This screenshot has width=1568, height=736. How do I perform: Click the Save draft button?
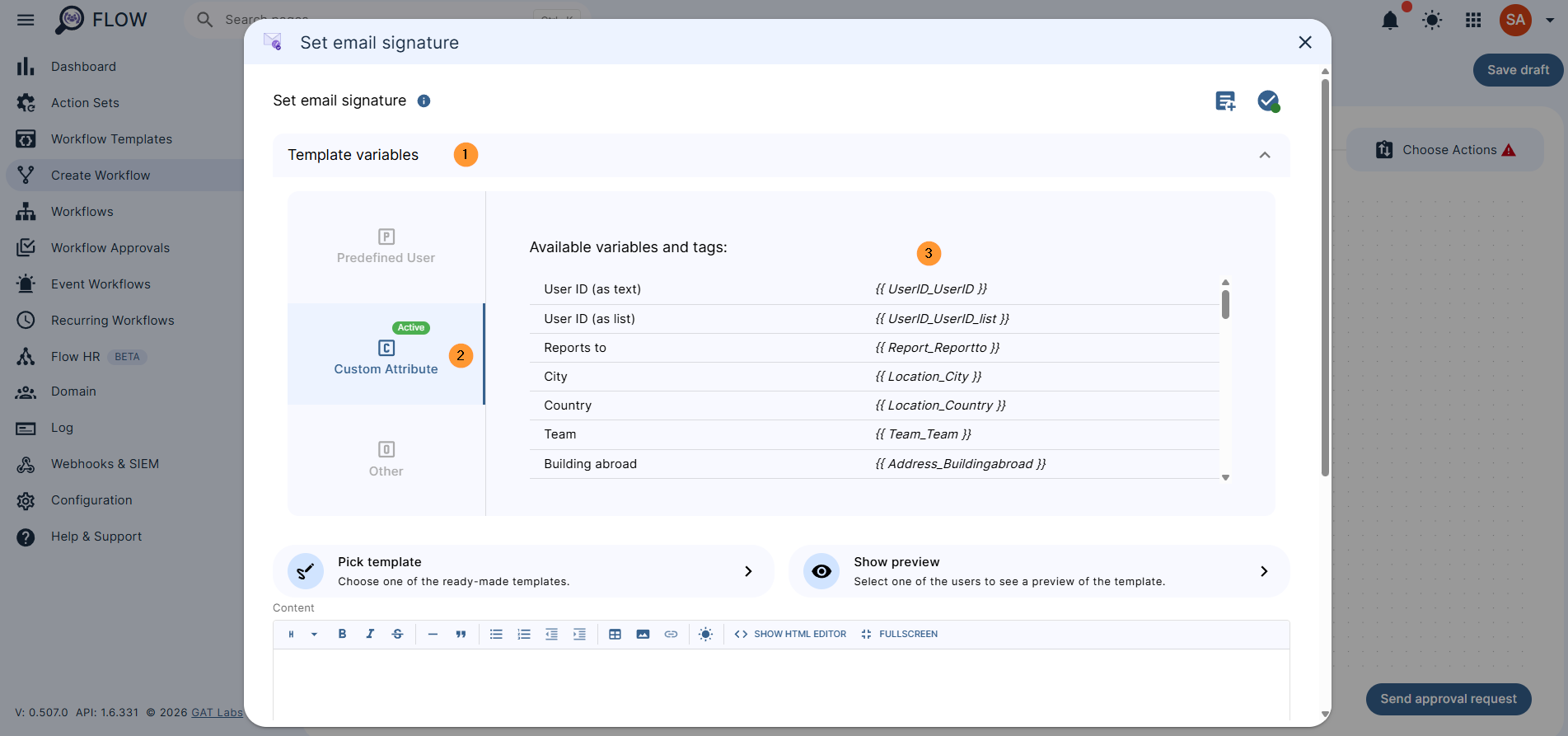coord(1518,70)
